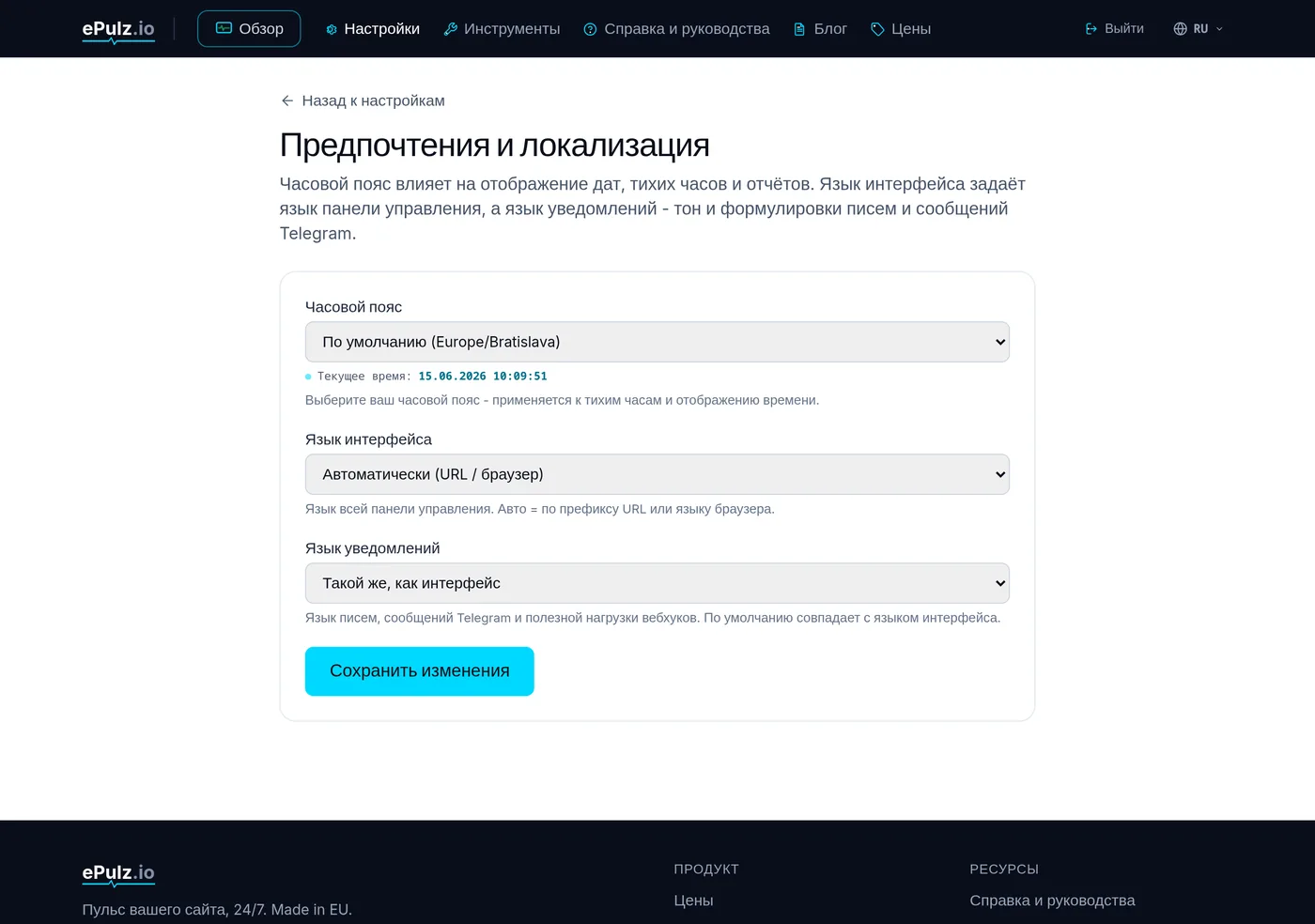Open Справка и руководства link in footer
This screenshot has width=1315, height=924.
click(1052, 901)
